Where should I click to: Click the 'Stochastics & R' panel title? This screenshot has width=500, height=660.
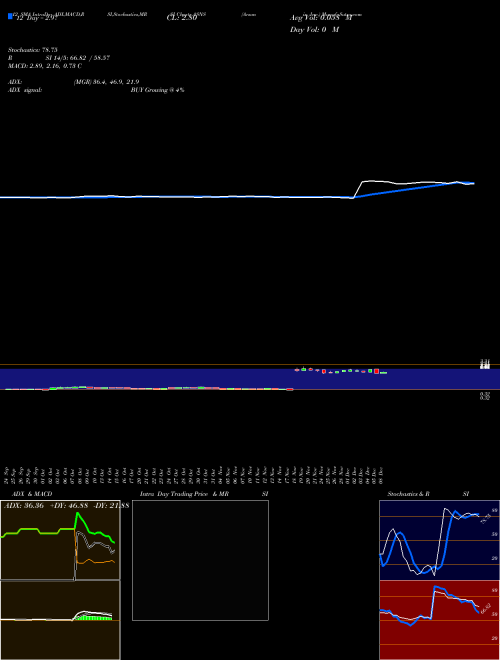pos(408,494)
